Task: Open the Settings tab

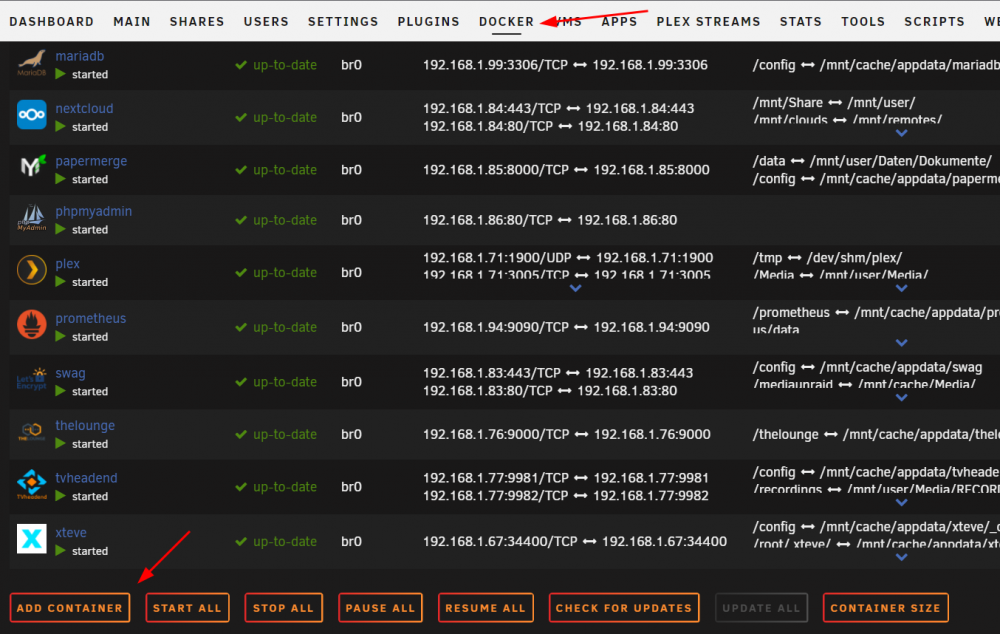Action: click(343, 22)
